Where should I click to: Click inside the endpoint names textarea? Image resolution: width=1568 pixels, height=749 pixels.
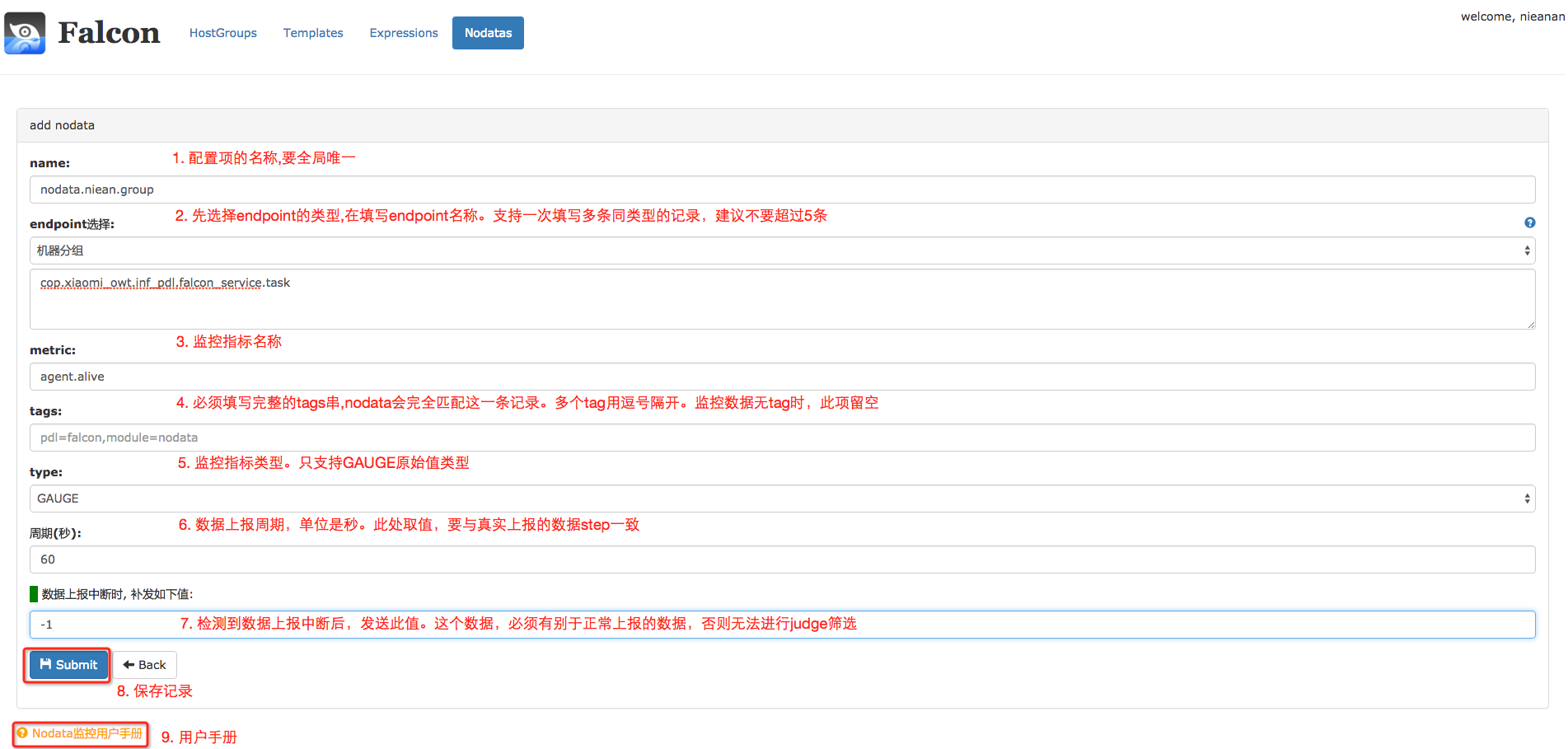tap(782, 299)
